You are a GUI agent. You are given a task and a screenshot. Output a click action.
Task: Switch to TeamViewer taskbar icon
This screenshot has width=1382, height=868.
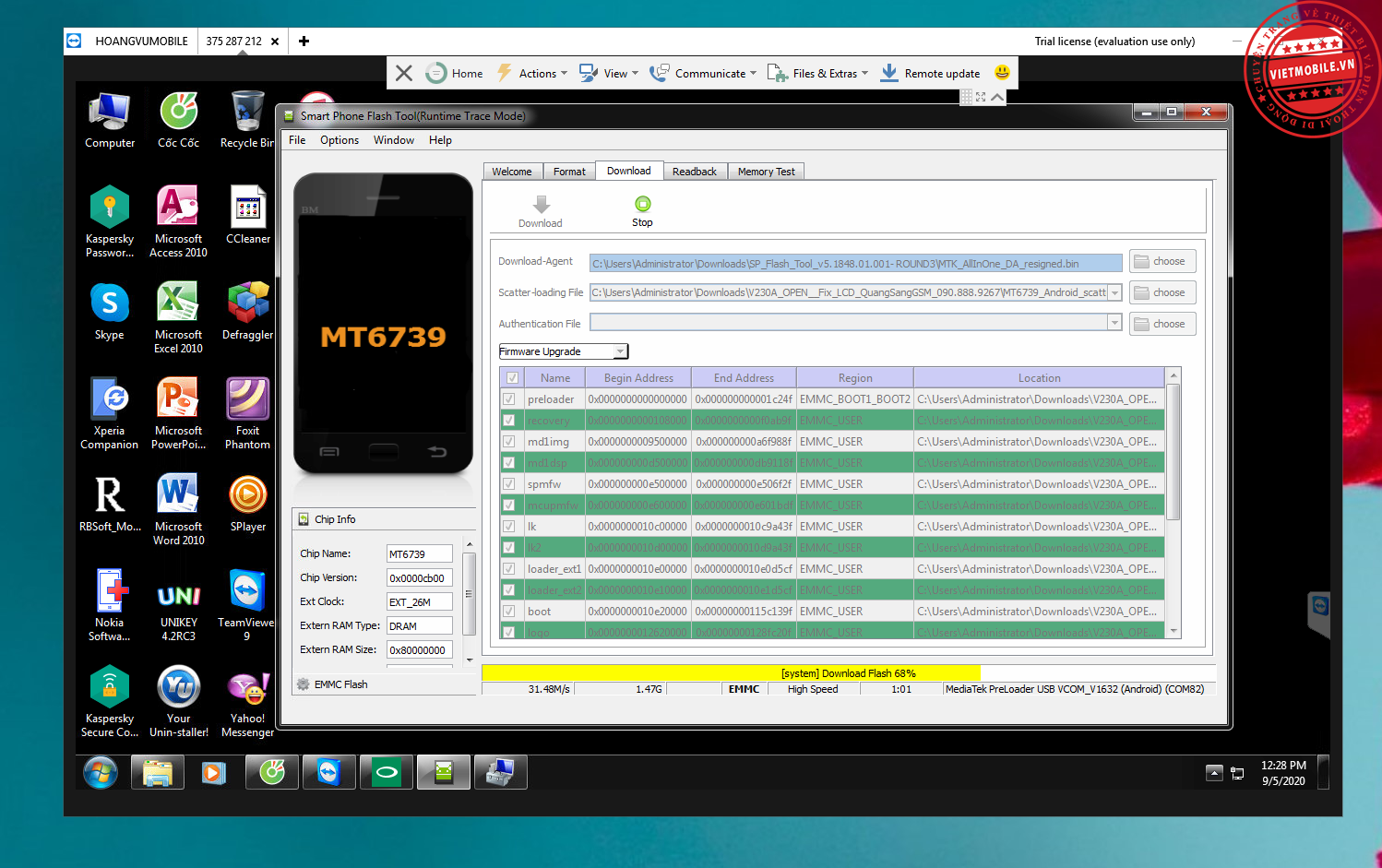click(x=328, y=772)
